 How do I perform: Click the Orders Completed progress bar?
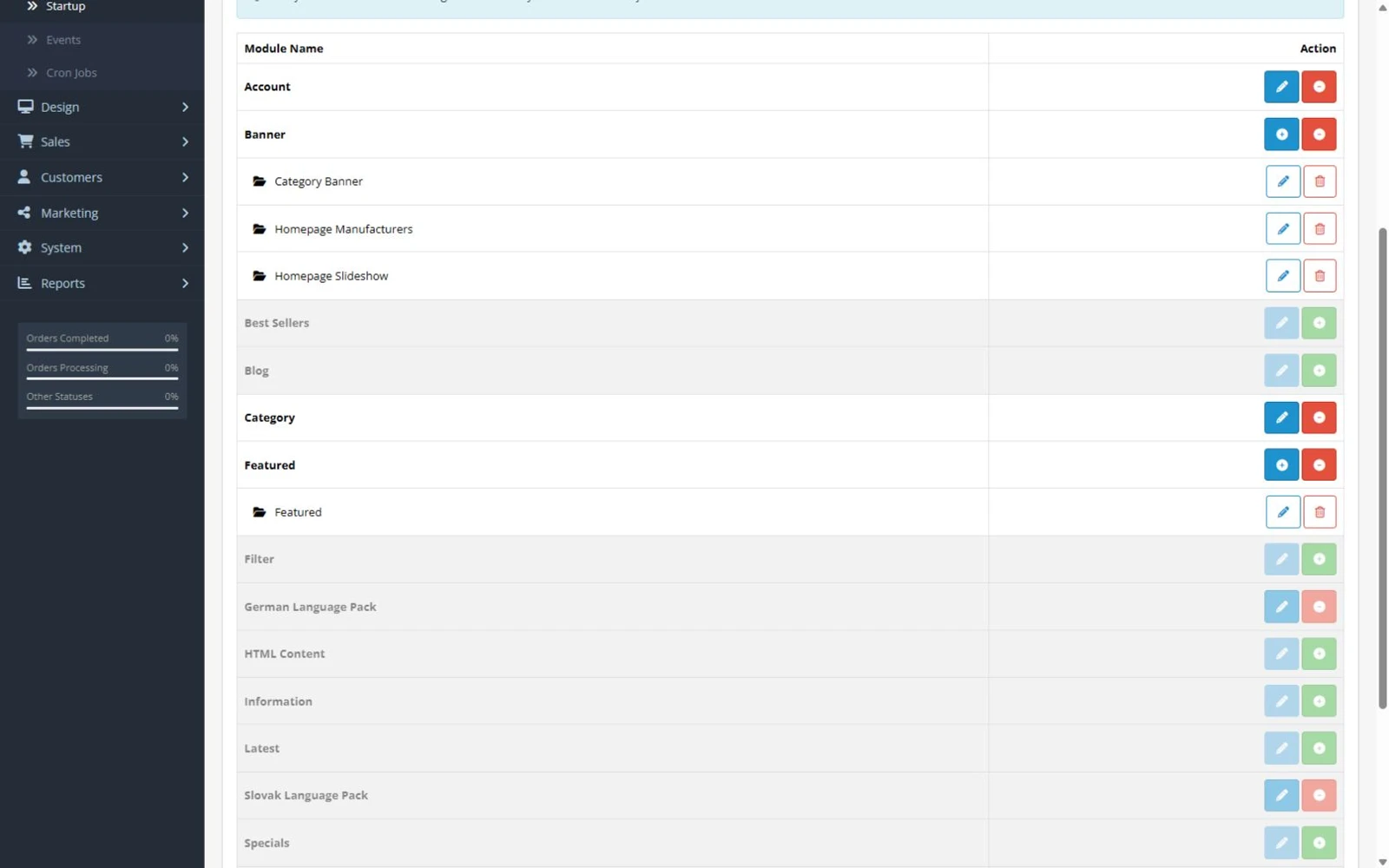coord(102,350)
